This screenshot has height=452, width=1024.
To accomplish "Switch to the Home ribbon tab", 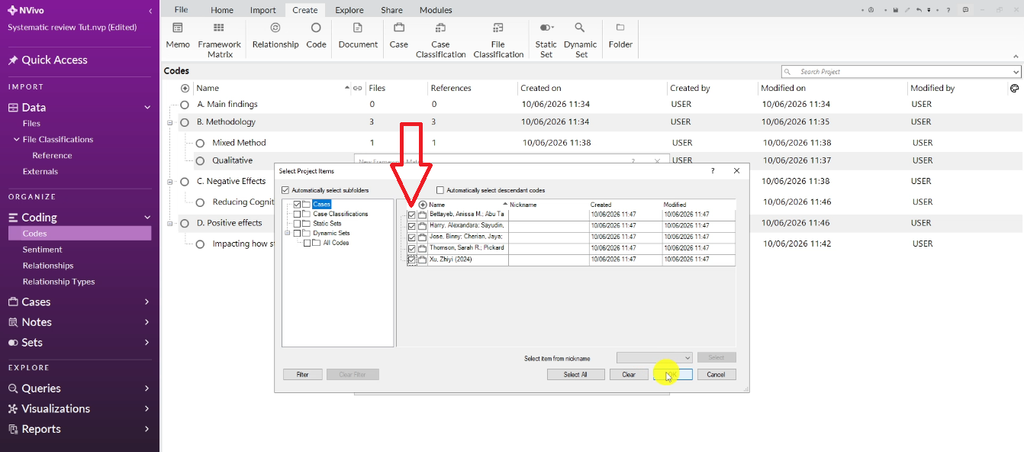I will [x=222, y=10].
